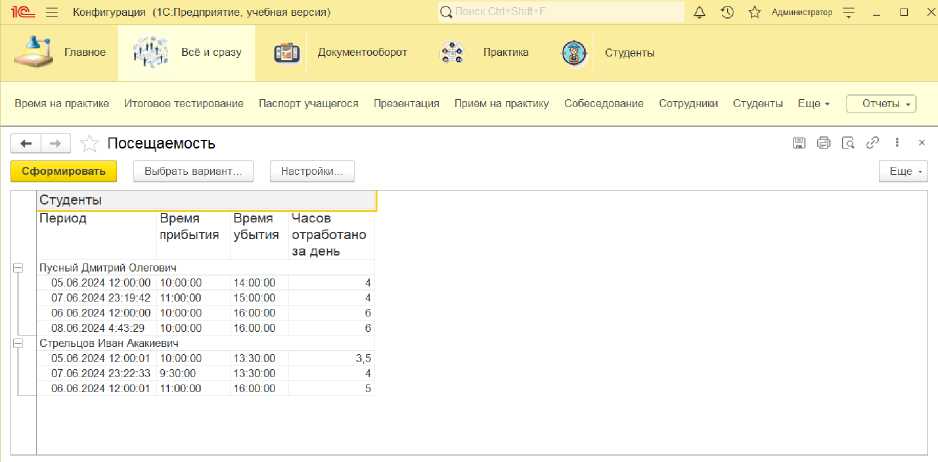
Task: Collapse the Стрельцов Иван Акакиевич group
Action: [18, 344]
